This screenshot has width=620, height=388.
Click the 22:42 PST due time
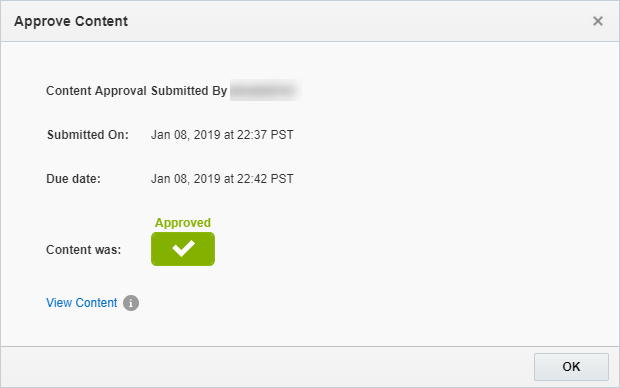point(265,179)
